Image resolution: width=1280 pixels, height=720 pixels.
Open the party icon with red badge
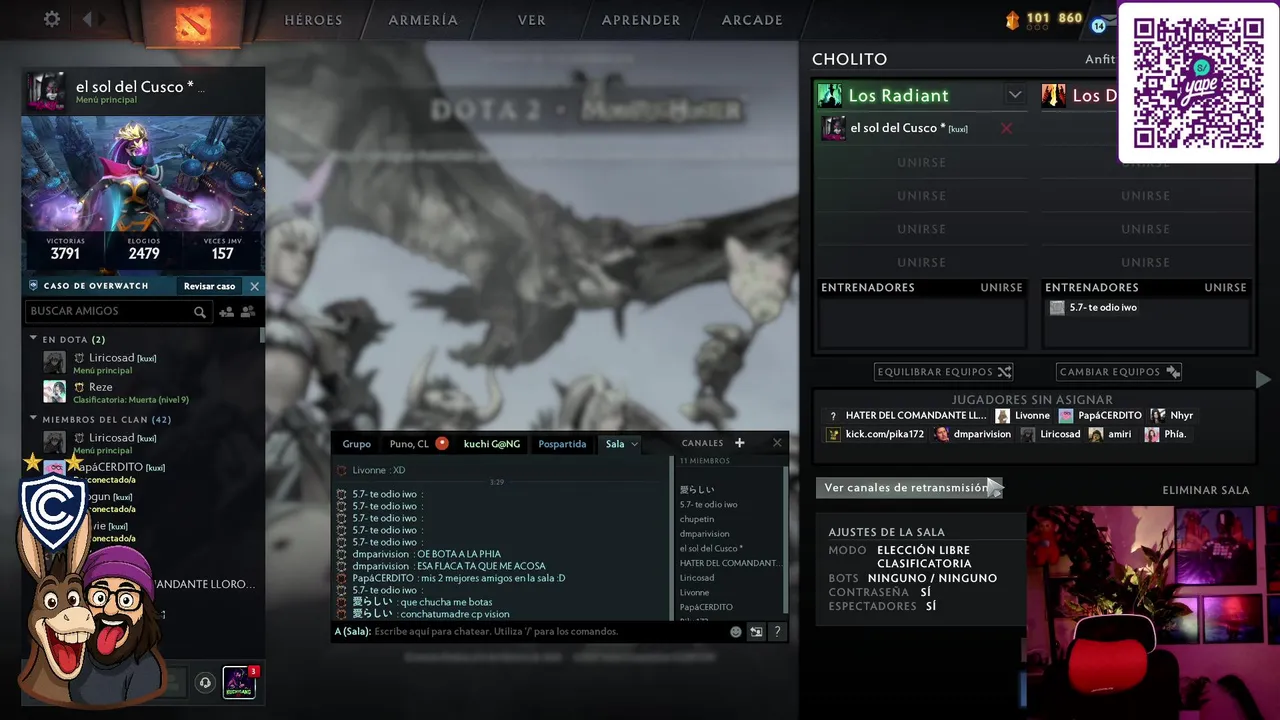[239, 682]
